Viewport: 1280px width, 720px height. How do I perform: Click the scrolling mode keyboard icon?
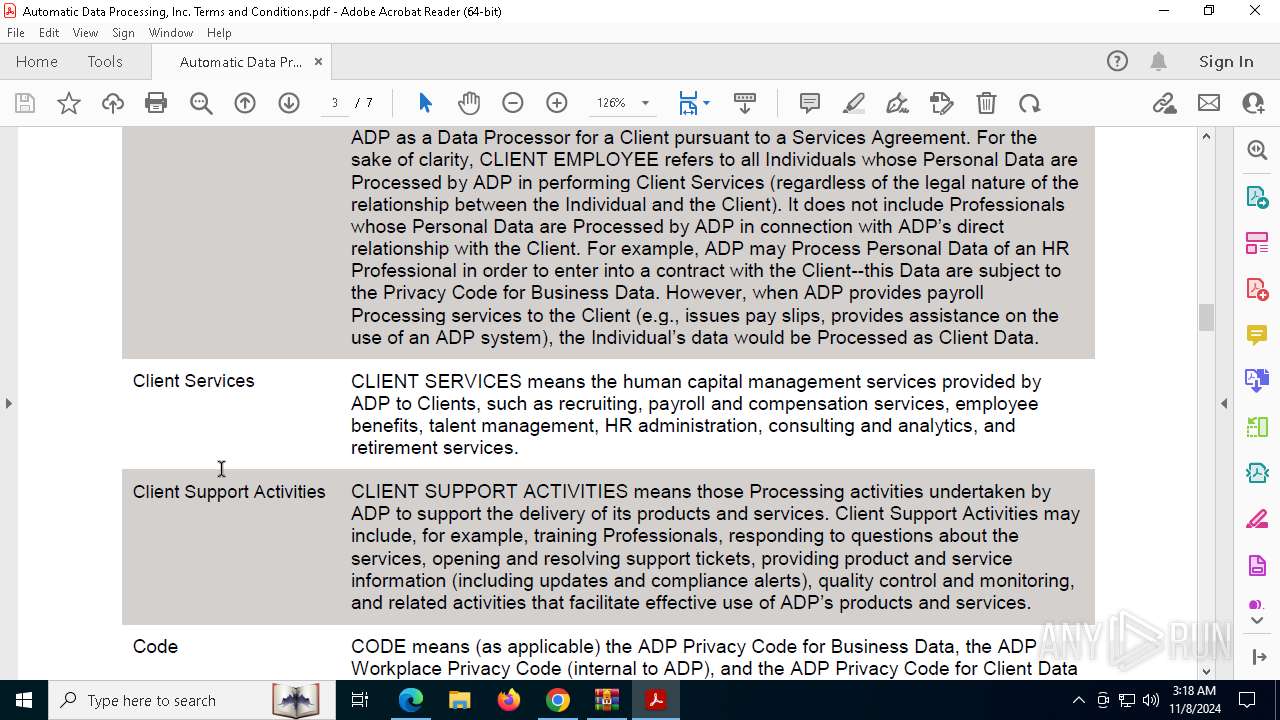point(745,103)
